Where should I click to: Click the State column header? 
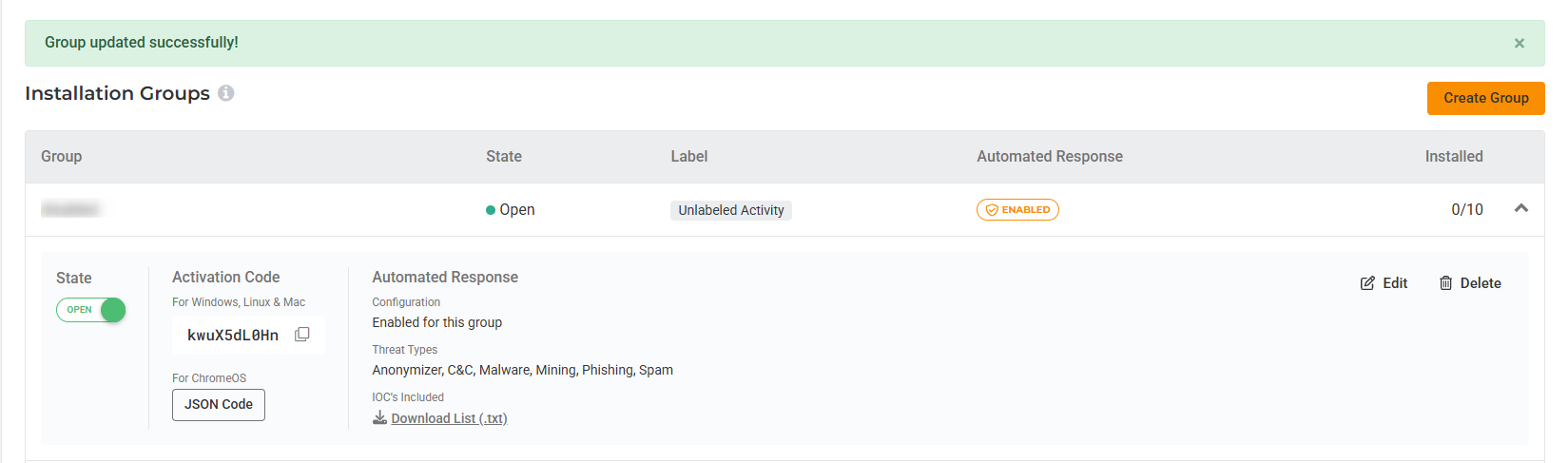[503, 157]
